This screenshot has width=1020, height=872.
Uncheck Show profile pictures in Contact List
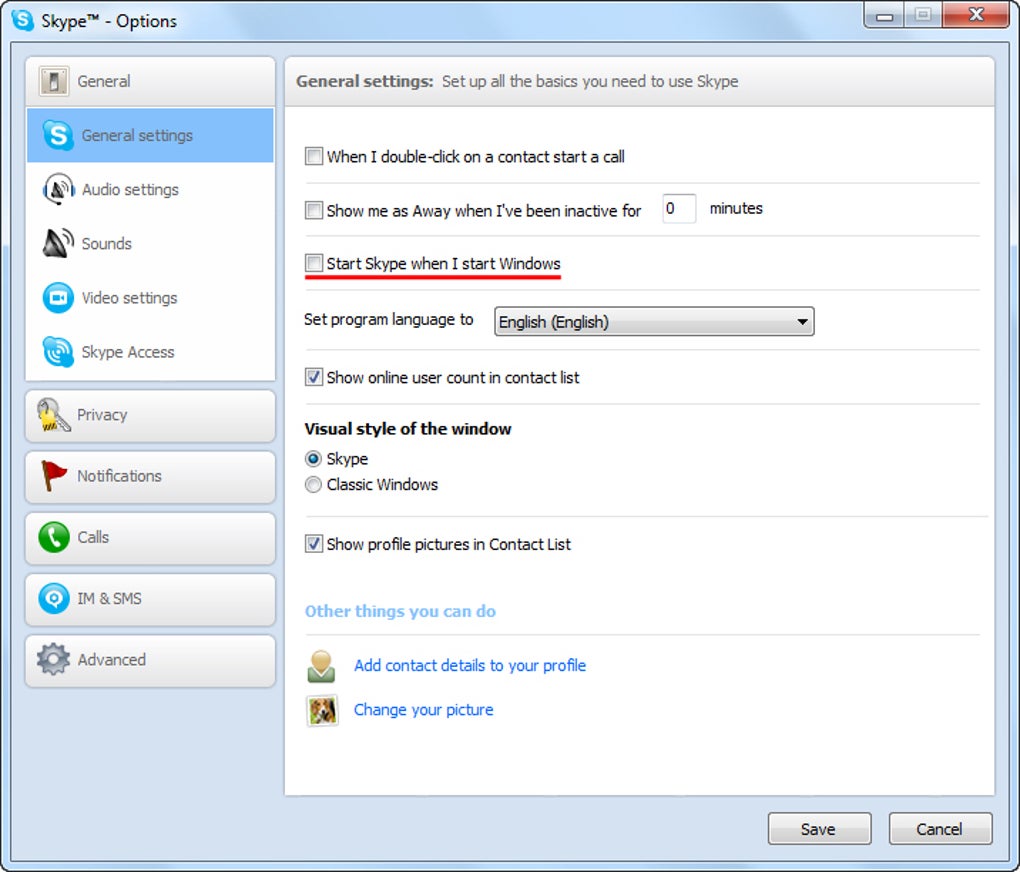(314, 543)
